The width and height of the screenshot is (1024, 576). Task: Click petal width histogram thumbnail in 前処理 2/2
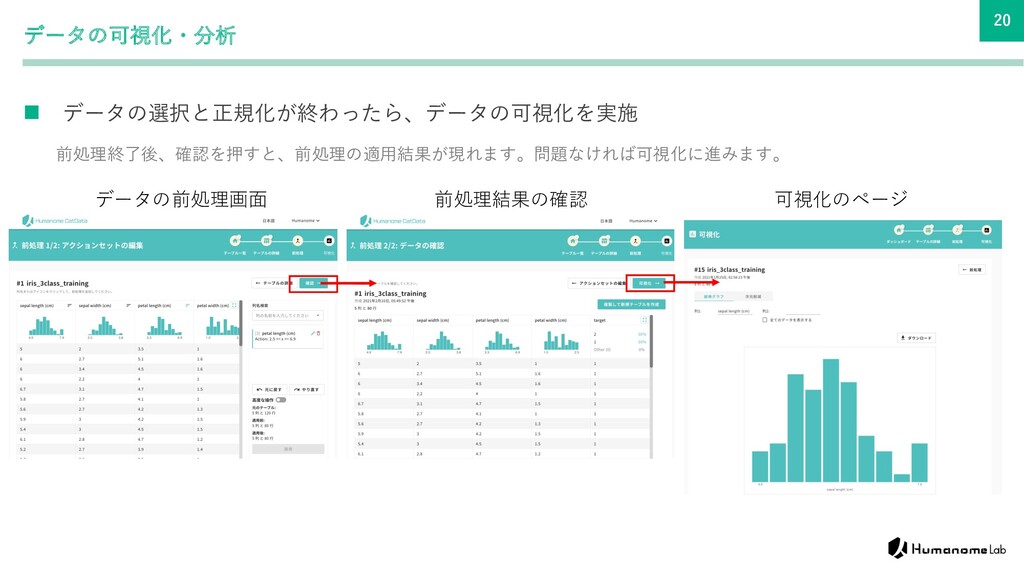coord(562,341)
